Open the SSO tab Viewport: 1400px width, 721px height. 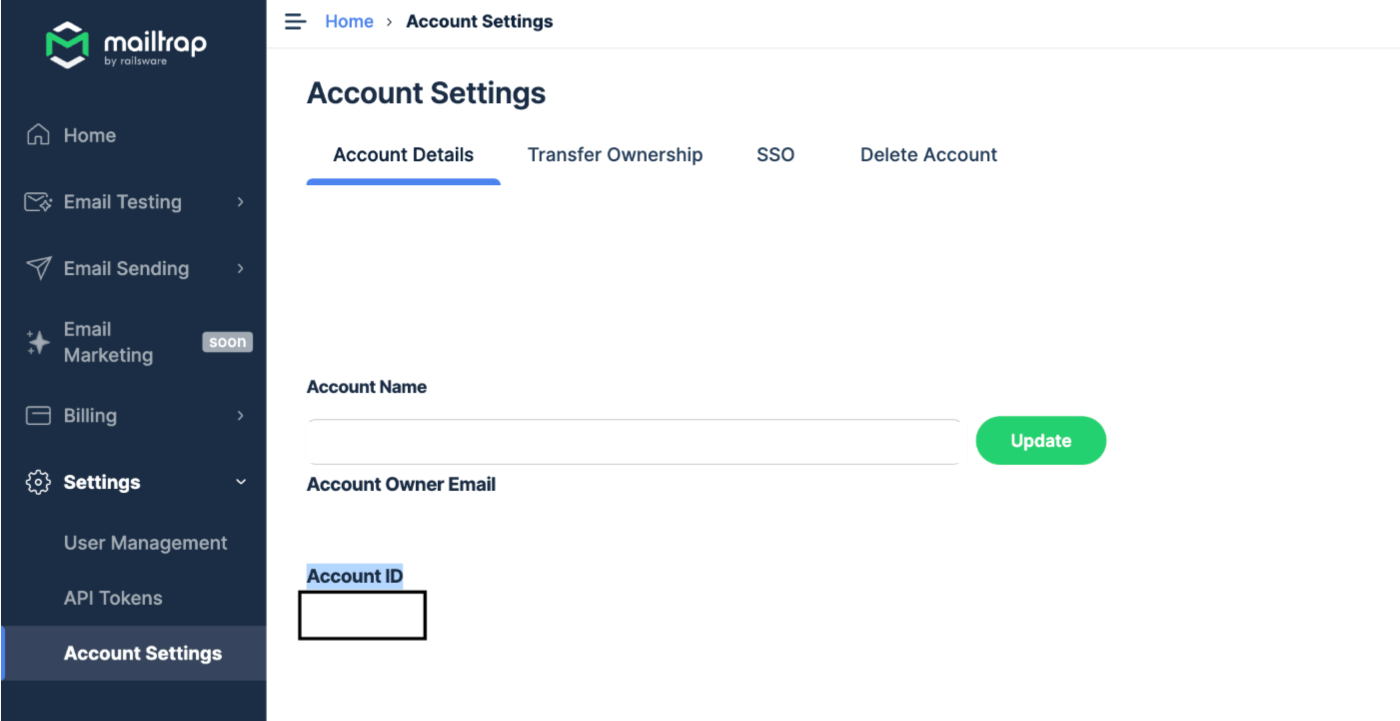pos(775,155)
